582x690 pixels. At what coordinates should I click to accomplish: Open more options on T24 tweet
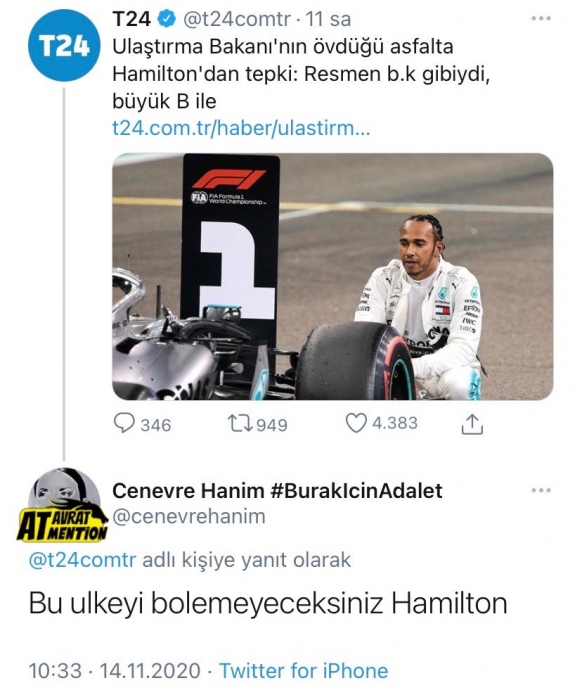click(x=541, y=18)
